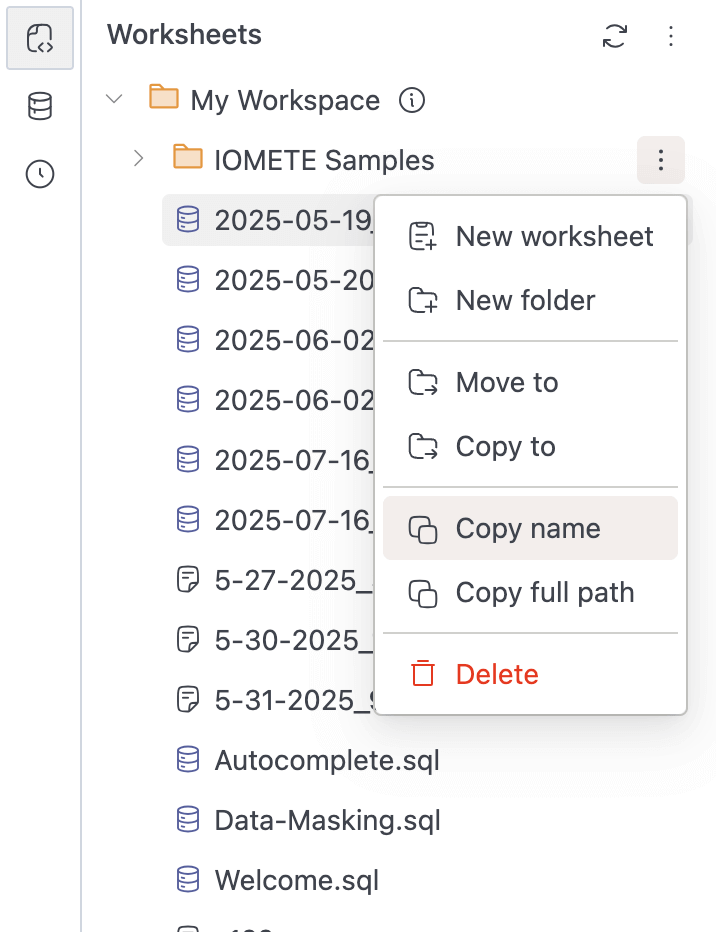716x932 pixels.
Task: Click the refresh icon above Worksheets
Action: (x=615, y=36)
